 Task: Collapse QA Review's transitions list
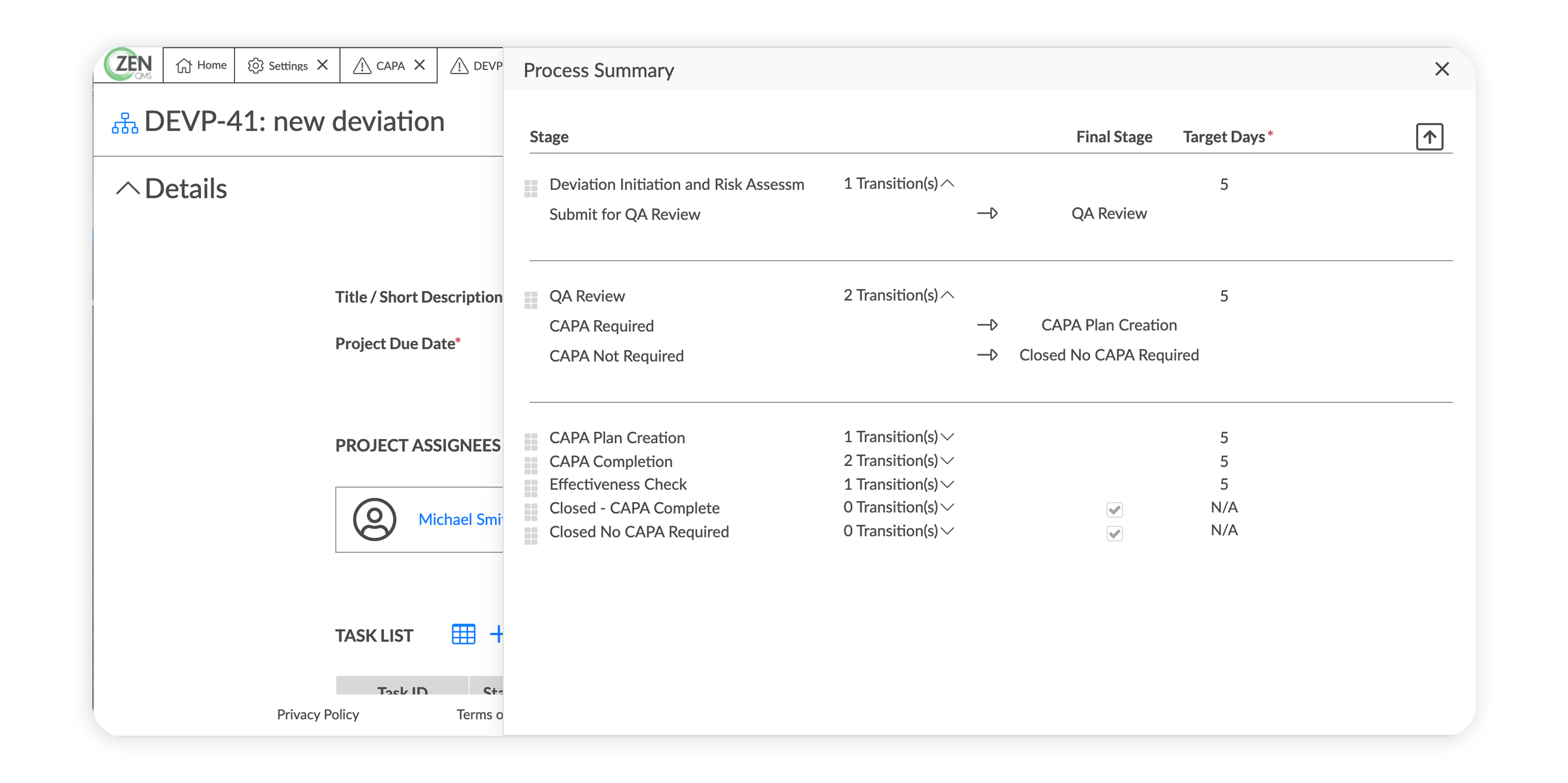(947, 295)
